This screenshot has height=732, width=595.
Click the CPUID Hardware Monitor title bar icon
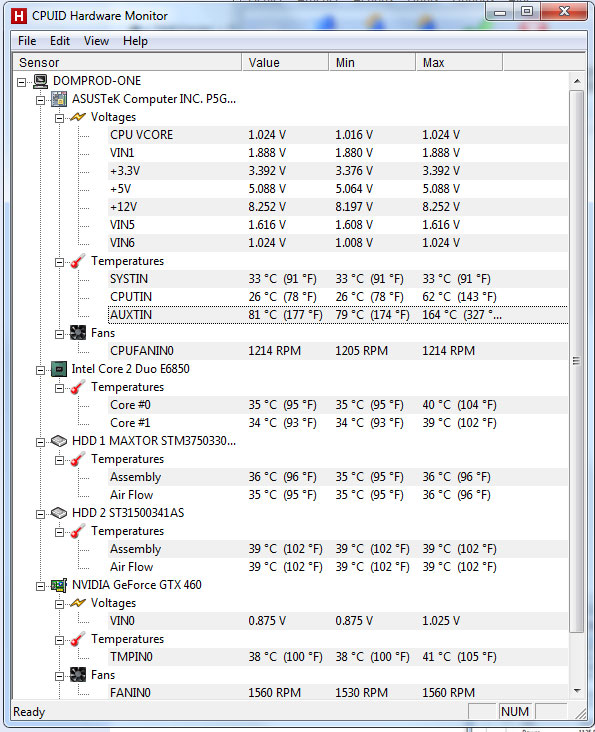pos(18,16)
